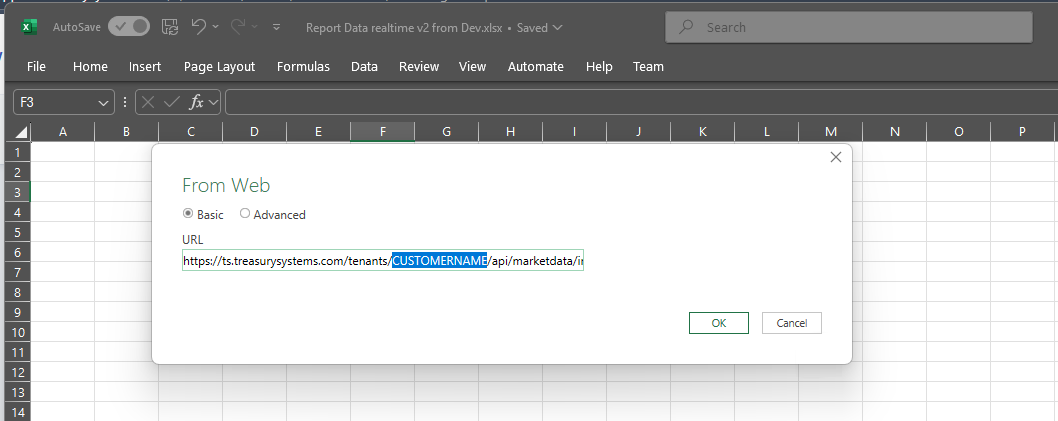Open the undo history dropdown arrow
This screenshot has height=421, width=1058.
coord(215,27)
